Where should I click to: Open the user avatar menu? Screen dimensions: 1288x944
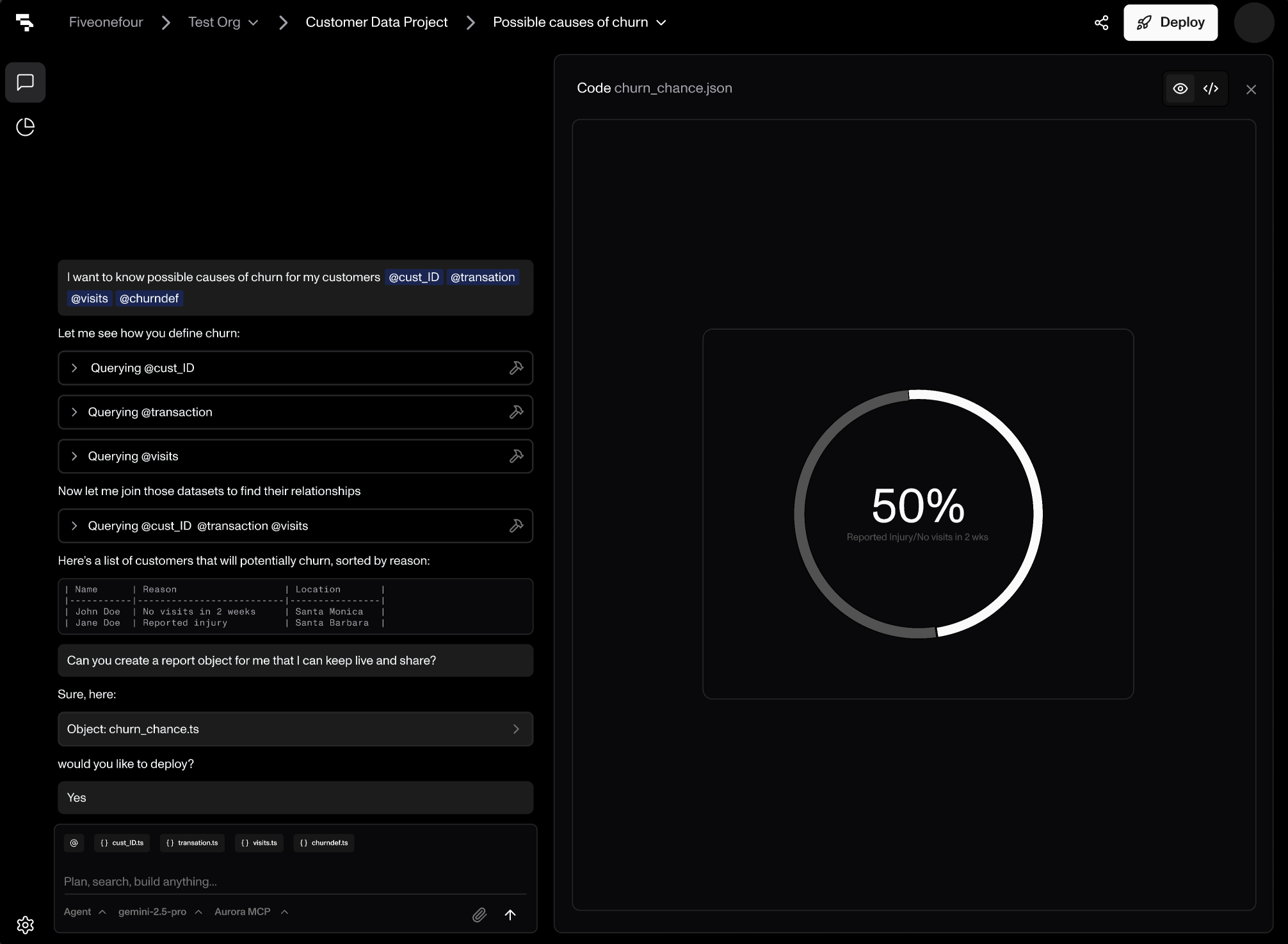(x=1254, y=22)
